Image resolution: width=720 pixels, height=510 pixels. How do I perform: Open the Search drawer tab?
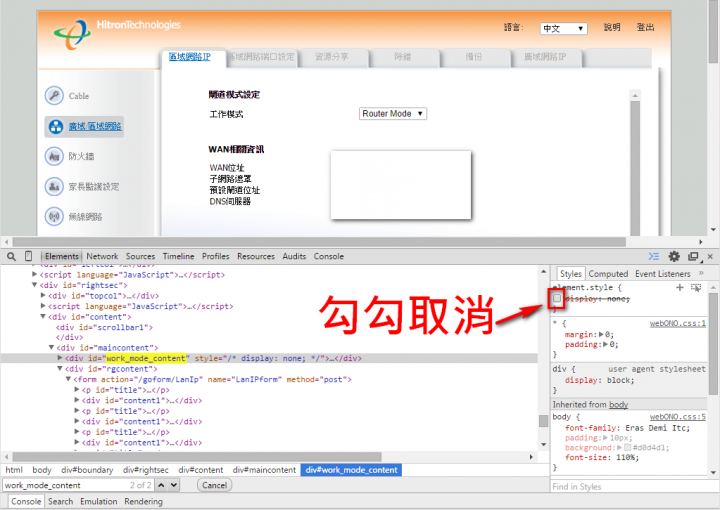[x=60, y=501]
